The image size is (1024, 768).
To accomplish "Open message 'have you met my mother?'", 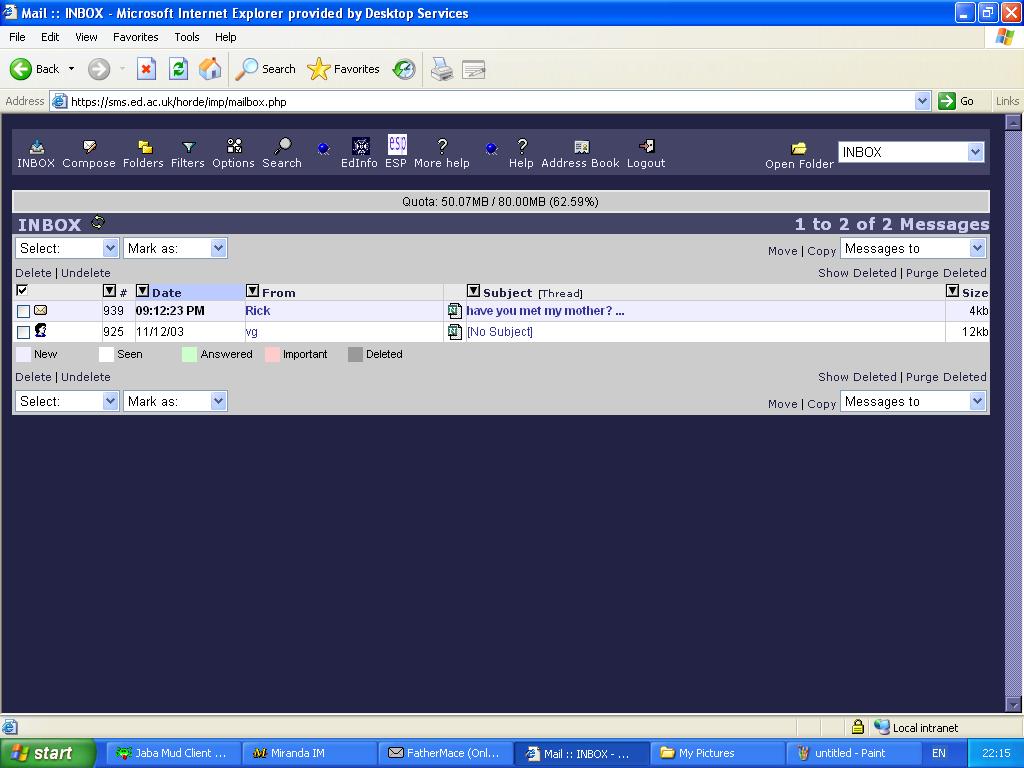I will click(x=545, y=311).
